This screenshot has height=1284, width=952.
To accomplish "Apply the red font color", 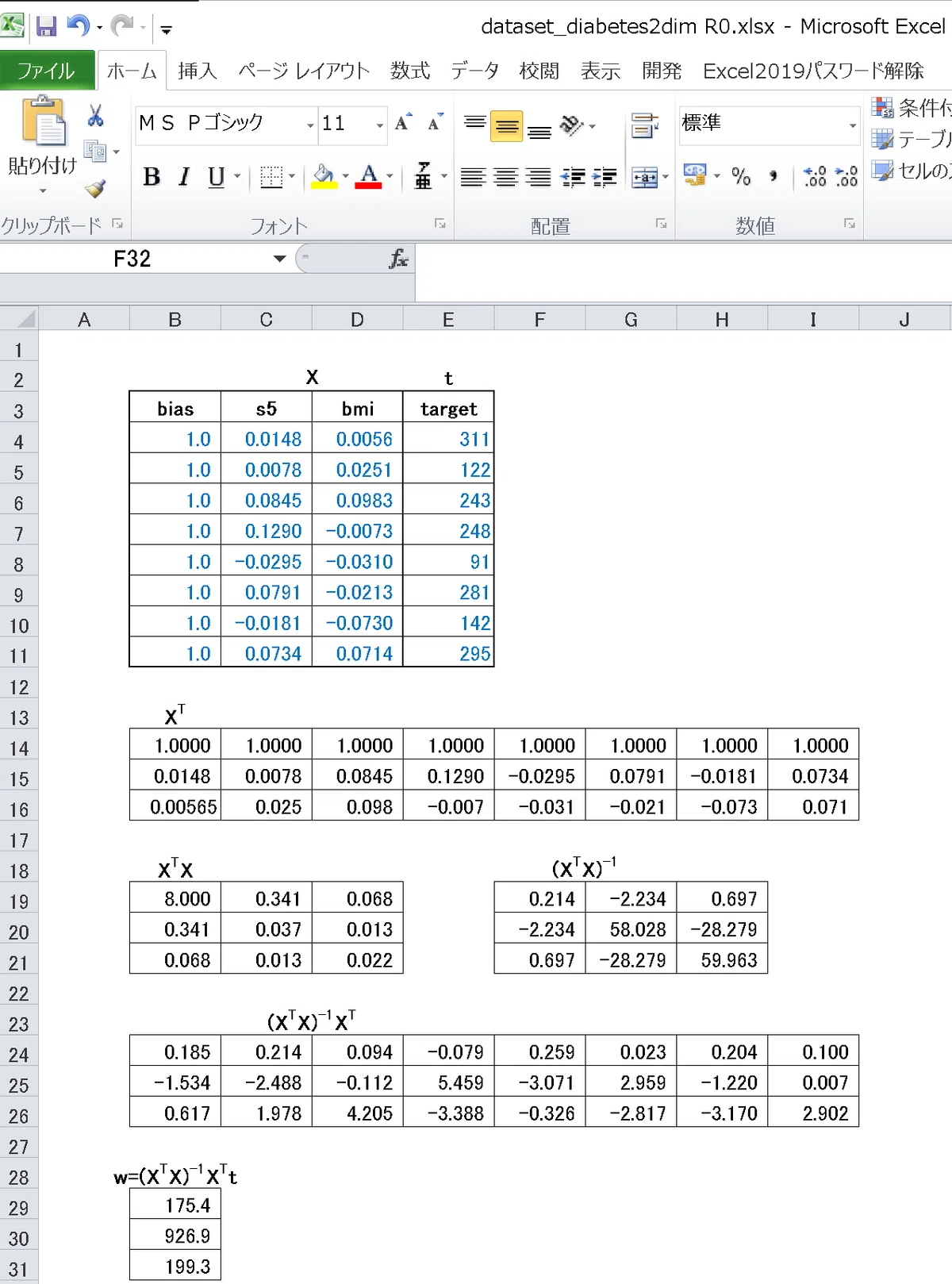I will (x=368, y=176).
